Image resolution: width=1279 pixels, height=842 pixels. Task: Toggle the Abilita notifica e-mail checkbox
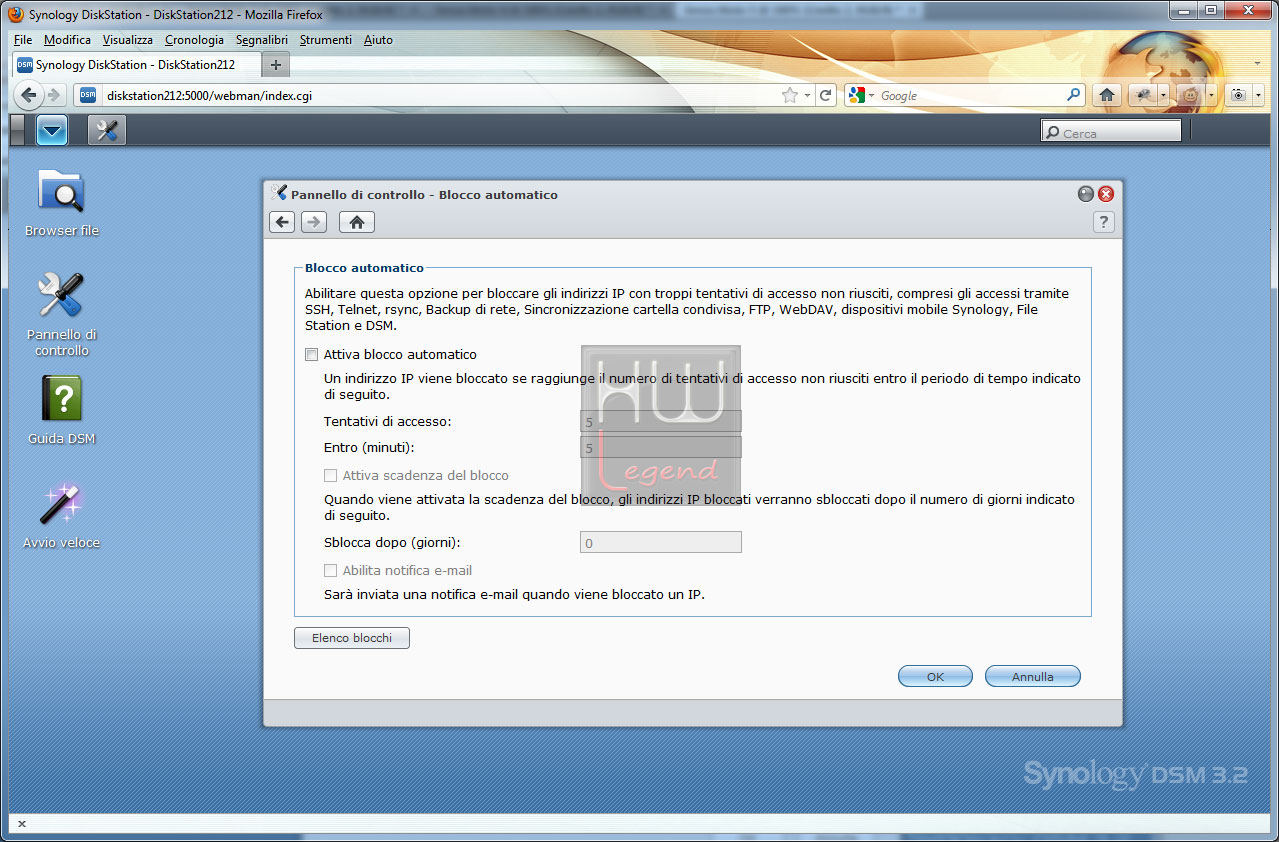click(331, 570)
